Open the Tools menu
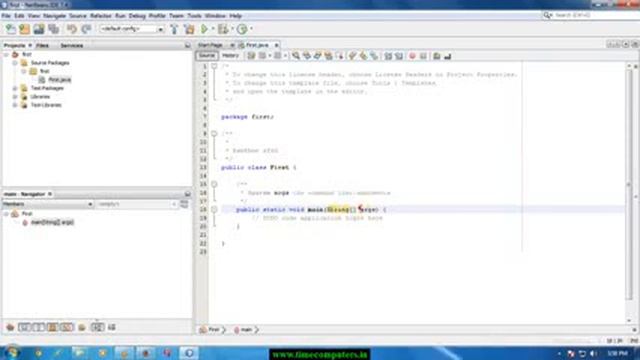This screenshot has width=640, height=360. tap(194, 16)
